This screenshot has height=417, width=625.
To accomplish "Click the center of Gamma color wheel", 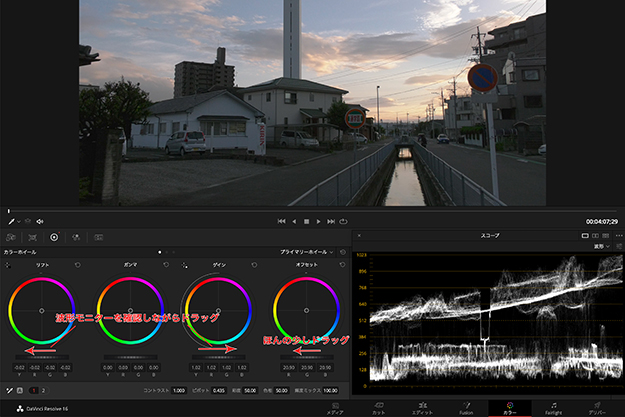I will pyautogui.click(x=129, y=310).
